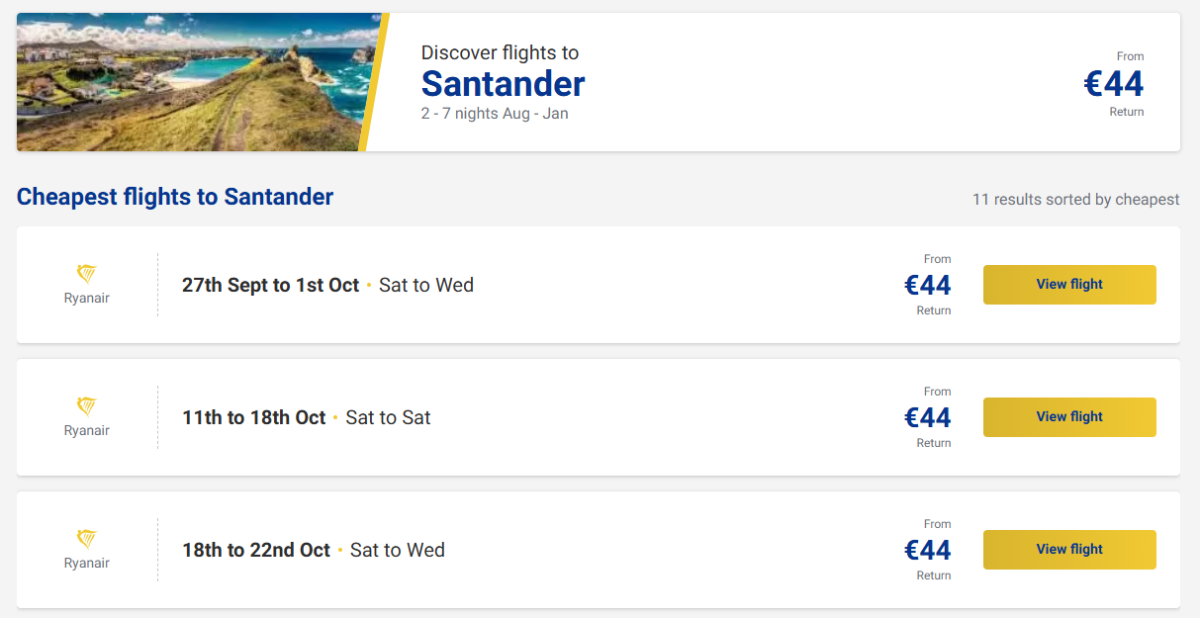Click the "Cheapest flights to Santander" heading
This screenshot has width=1200, height=618.
coord(175,197)
